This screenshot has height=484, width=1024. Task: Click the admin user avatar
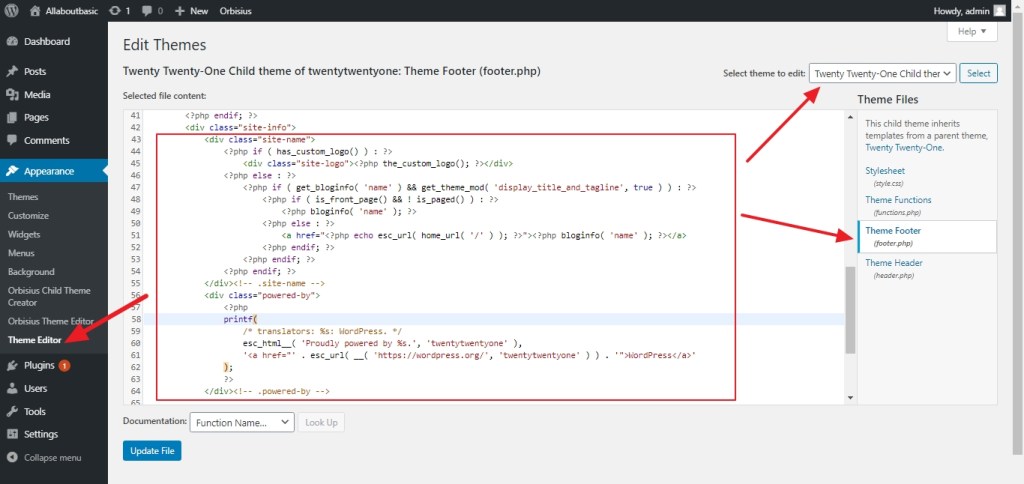pos(999,10)
